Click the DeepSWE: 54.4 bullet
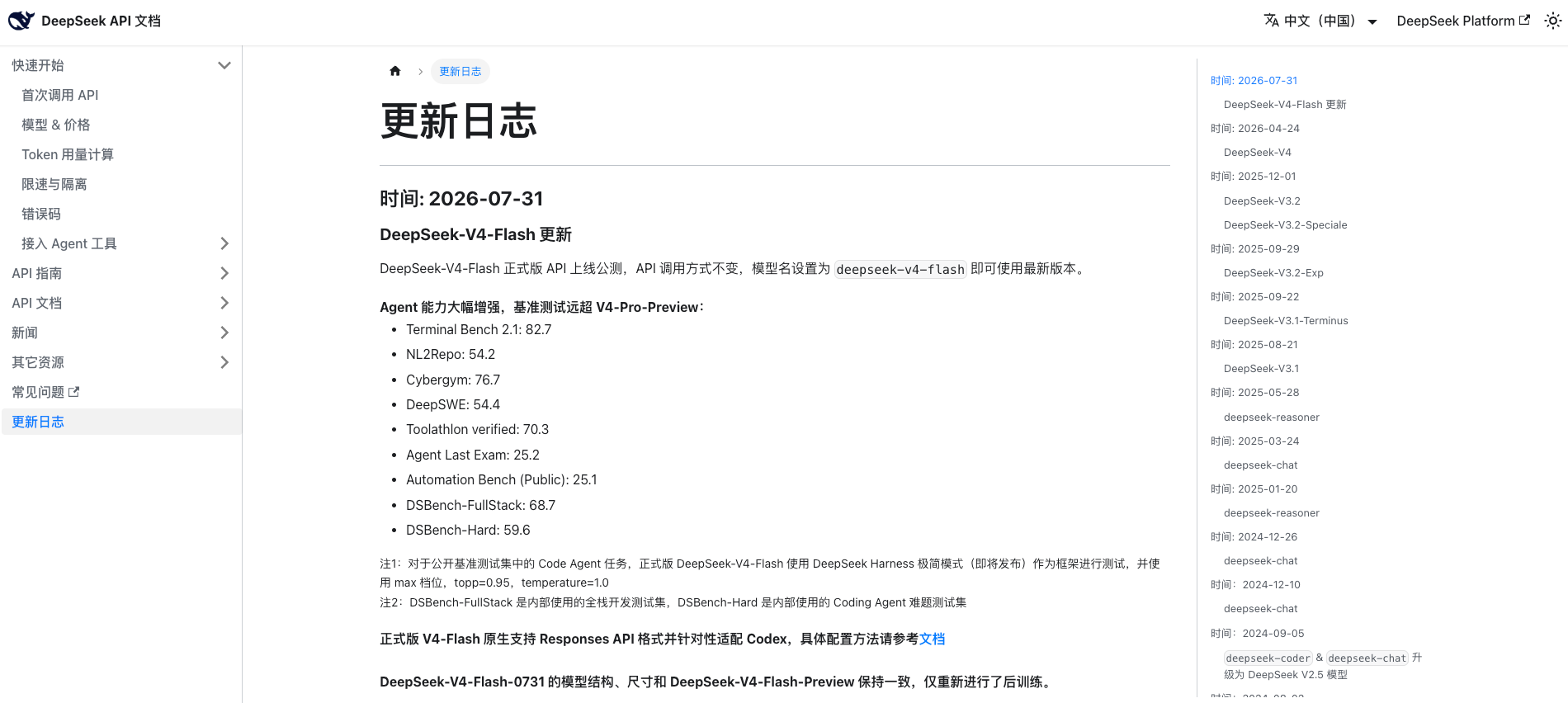Image resolution: width=1568 pixels, height=703 pixels. (453, 404)
